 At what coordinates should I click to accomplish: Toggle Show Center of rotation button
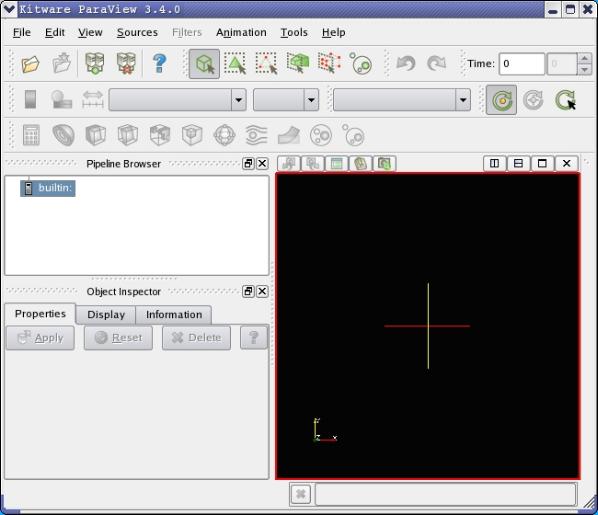click(501, 100)
